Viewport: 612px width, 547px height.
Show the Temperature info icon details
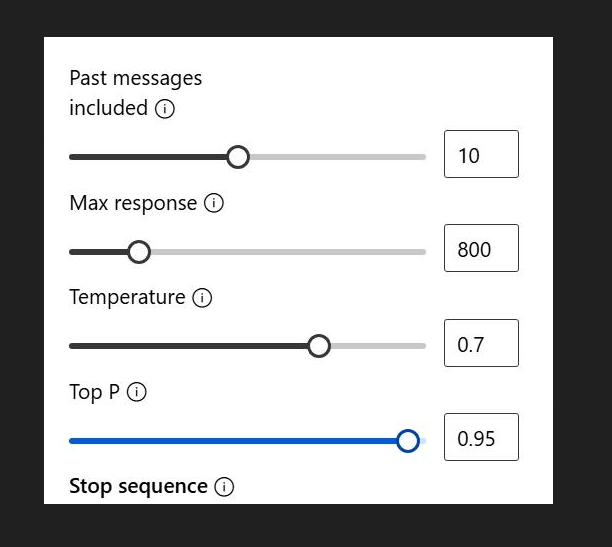point(202,298)
